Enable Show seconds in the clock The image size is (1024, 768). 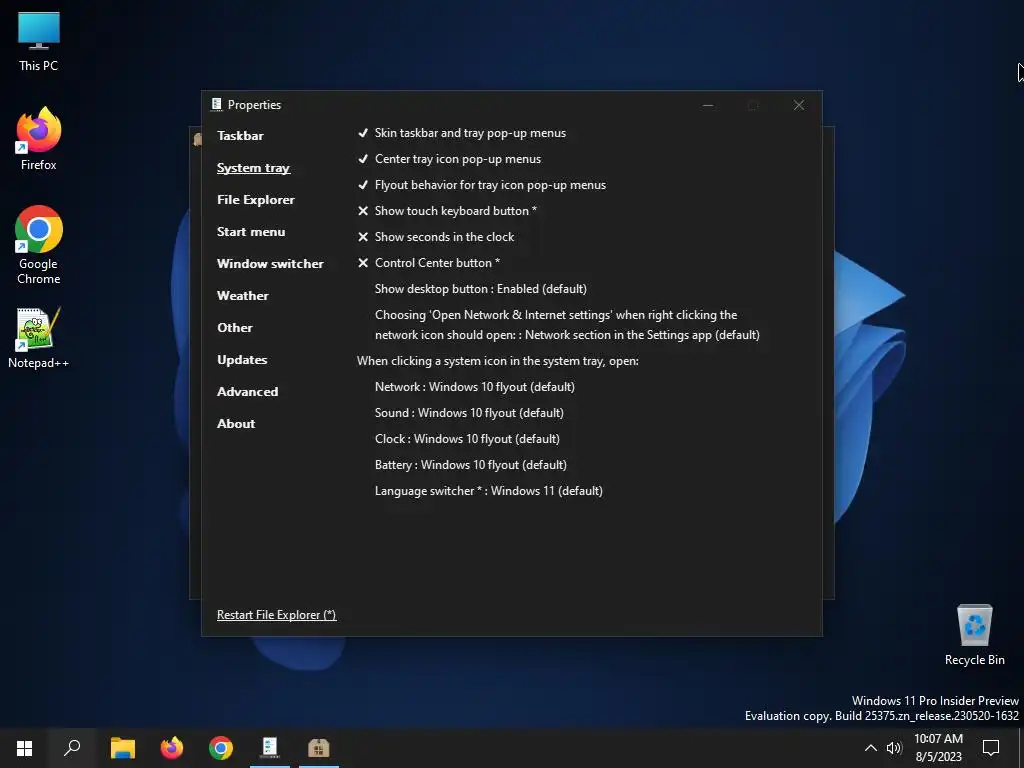tap(436, 237)
